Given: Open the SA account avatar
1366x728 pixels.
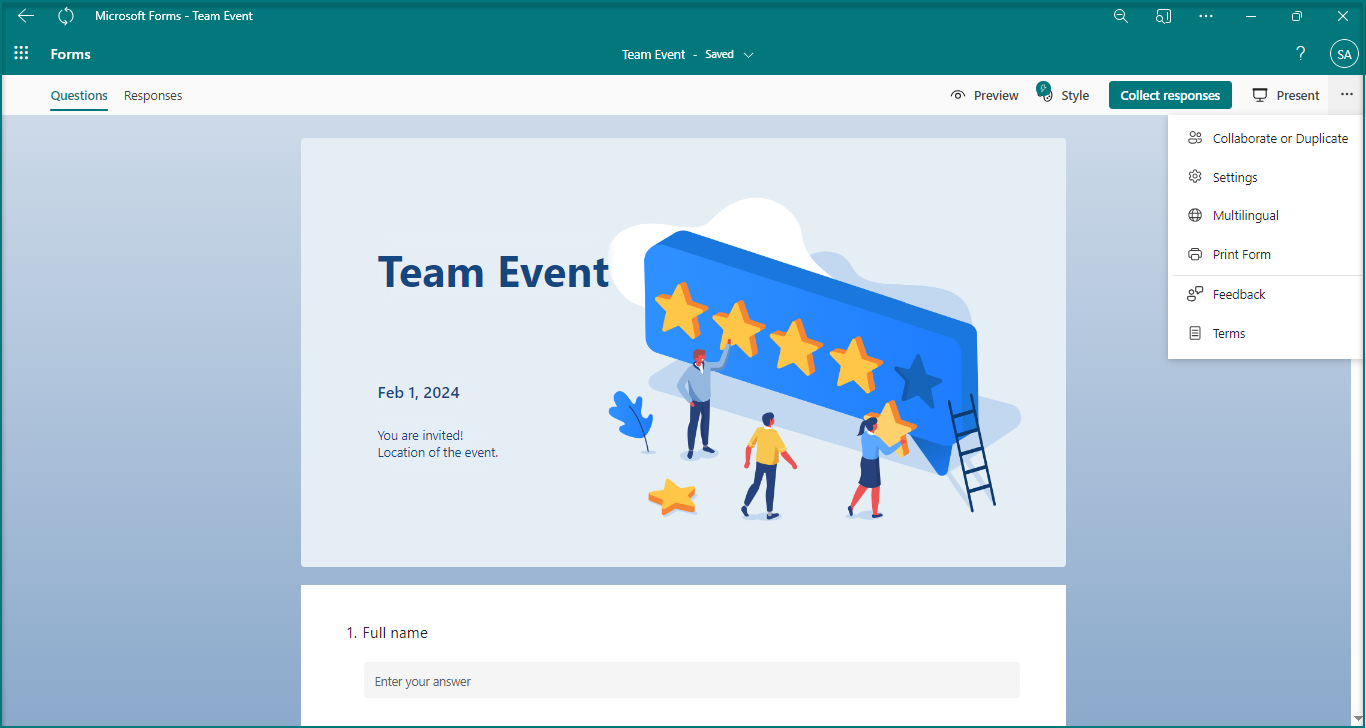Looking at the screenshot, I should 1344,54.
